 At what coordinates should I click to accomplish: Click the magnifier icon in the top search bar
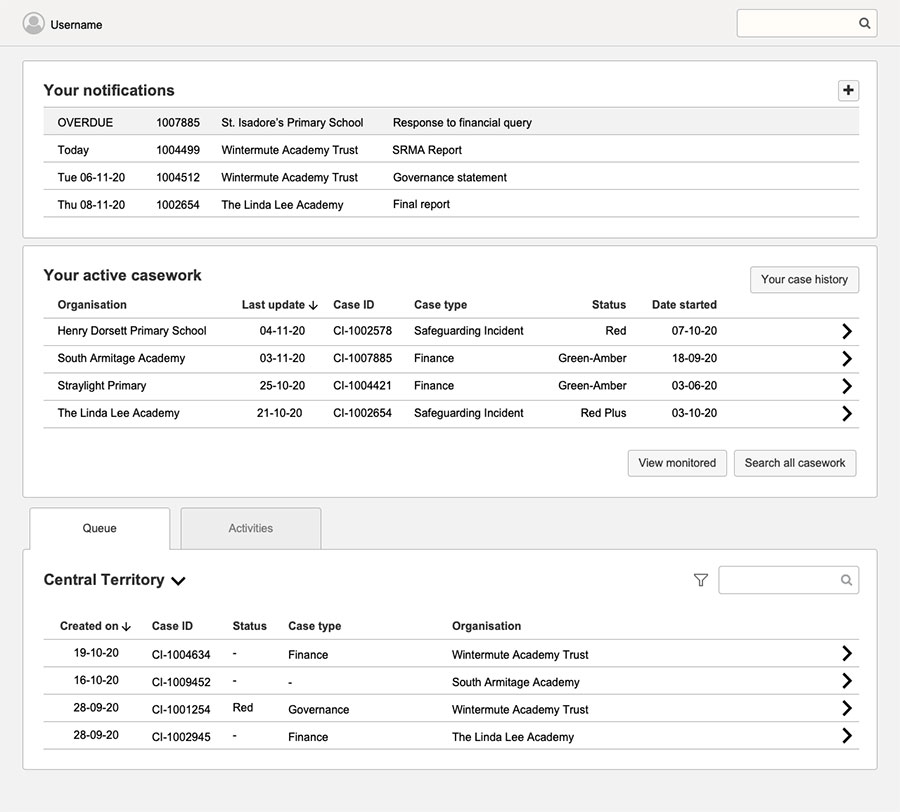[864, 23]
